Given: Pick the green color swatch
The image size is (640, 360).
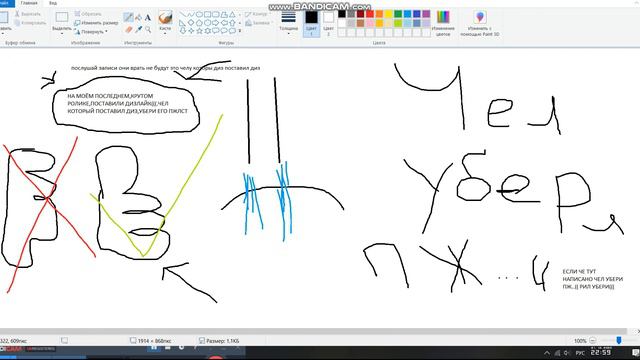Looking at the screenshot, I should click(398, 14).
